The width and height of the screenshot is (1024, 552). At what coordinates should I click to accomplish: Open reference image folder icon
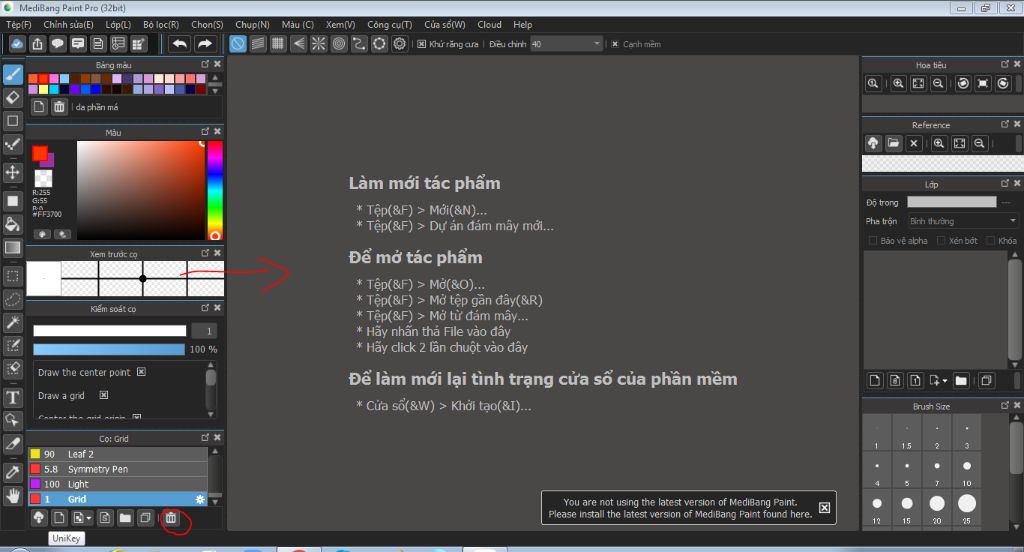(893, 143)
